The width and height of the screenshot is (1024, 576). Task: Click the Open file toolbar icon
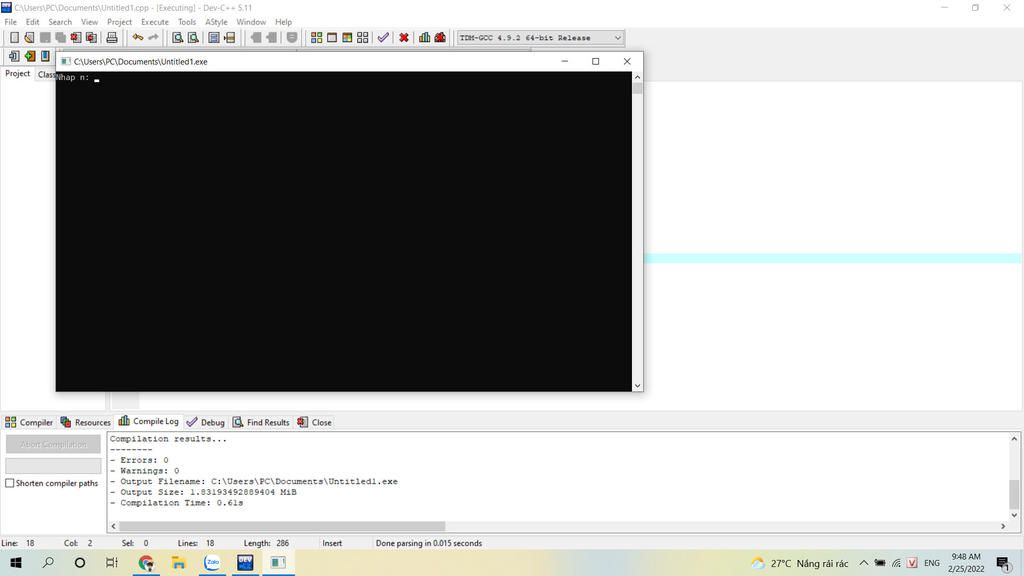(x=29, y=38)
